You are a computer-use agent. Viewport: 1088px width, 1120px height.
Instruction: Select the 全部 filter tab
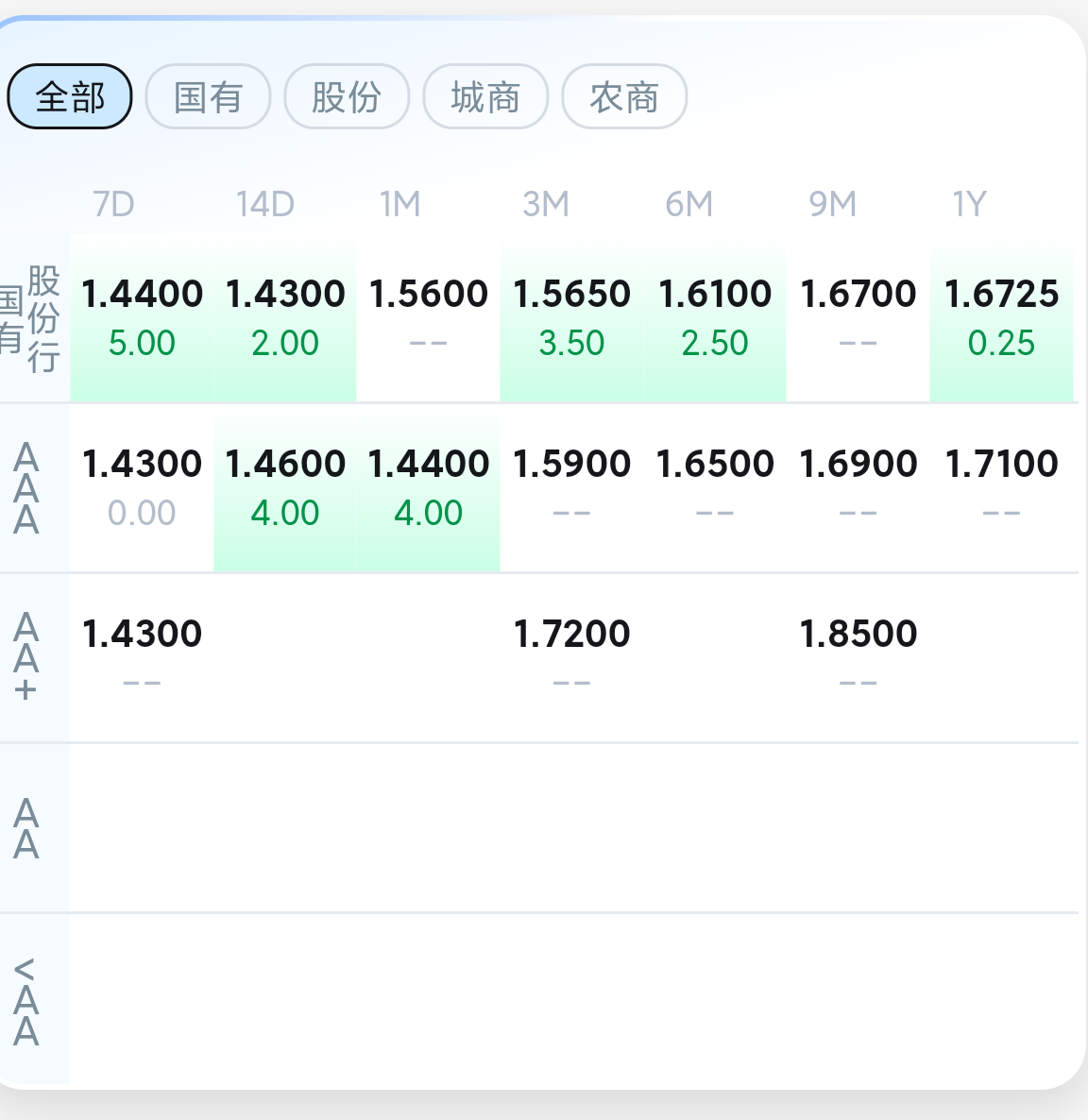click(69, 96)
